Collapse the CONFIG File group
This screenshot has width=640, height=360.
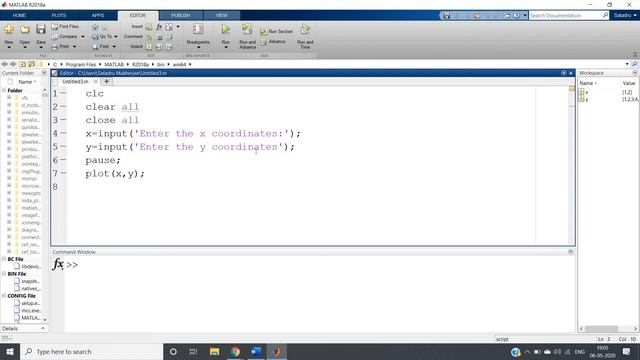click(4, 296)
